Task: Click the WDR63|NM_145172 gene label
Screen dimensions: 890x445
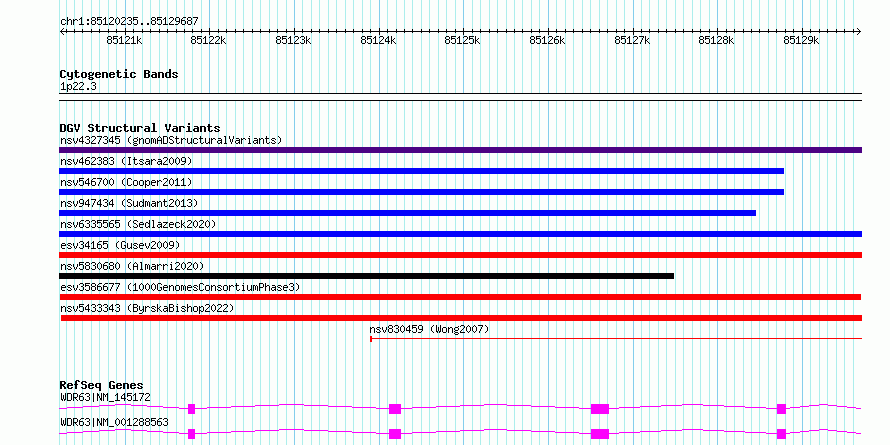Action: [105, 397]
